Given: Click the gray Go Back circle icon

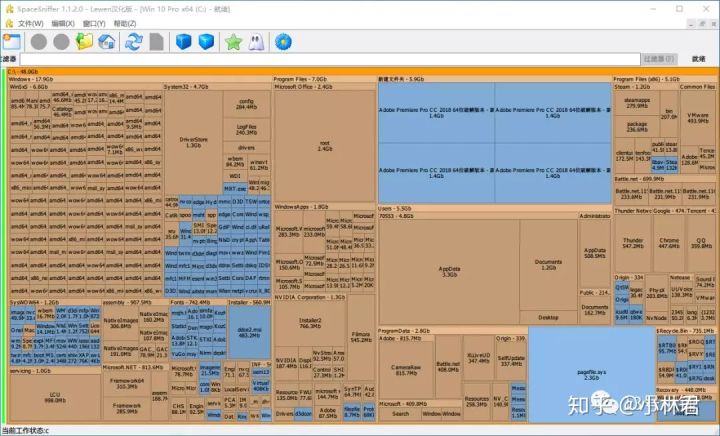Looking at the screenshot, I should point(39,41).
